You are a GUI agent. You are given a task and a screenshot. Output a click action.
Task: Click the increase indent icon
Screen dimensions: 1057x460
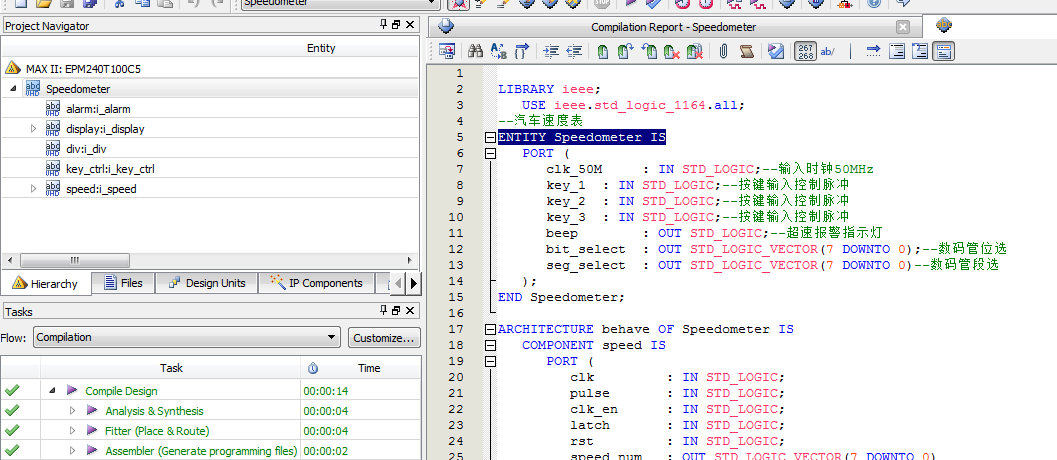coord(551,51)
